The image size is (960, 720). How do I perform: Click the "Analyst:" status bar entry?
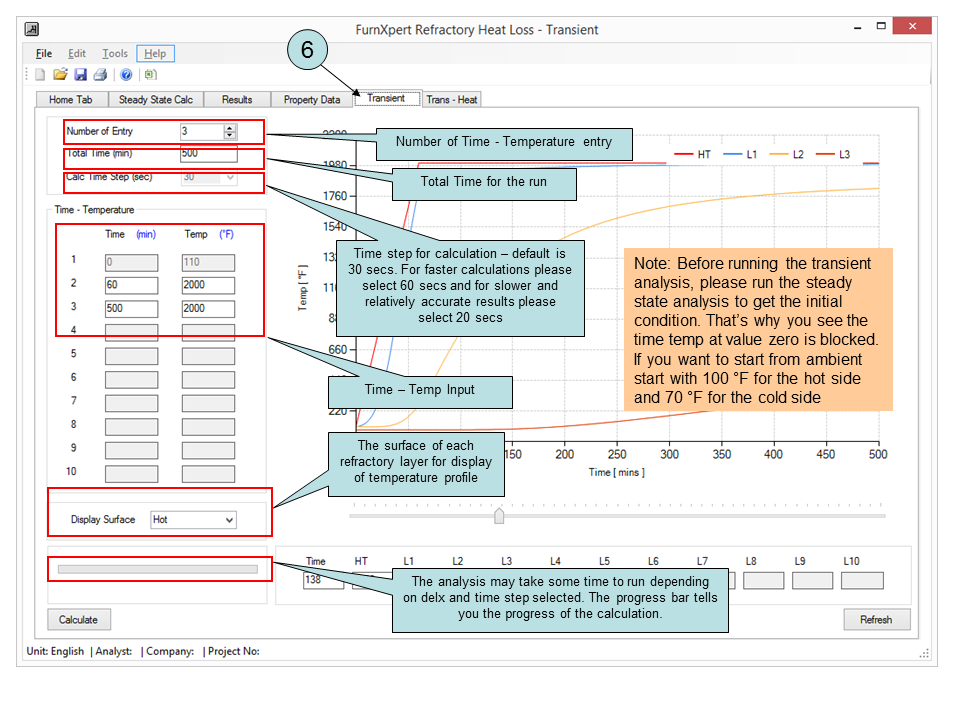coord(114,651)
